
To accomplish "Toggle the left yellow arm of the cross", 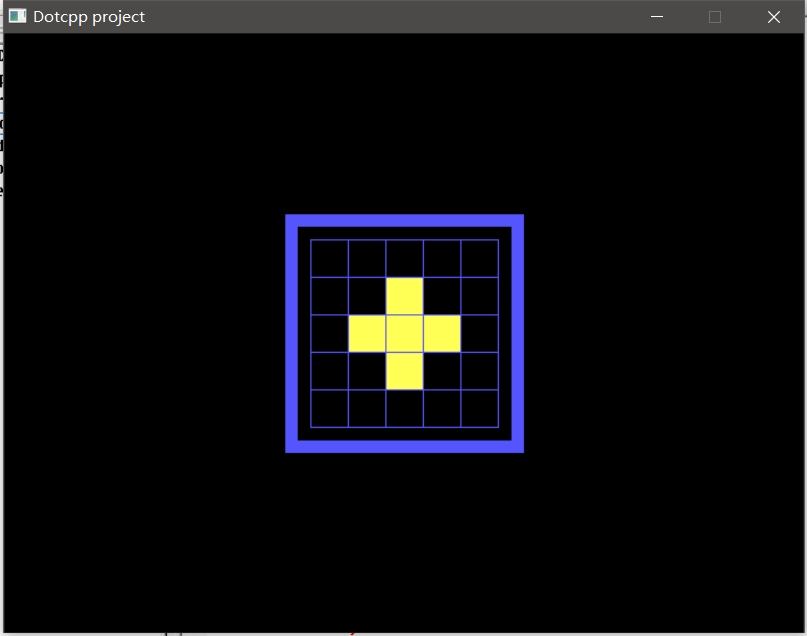I will (367, 333).
